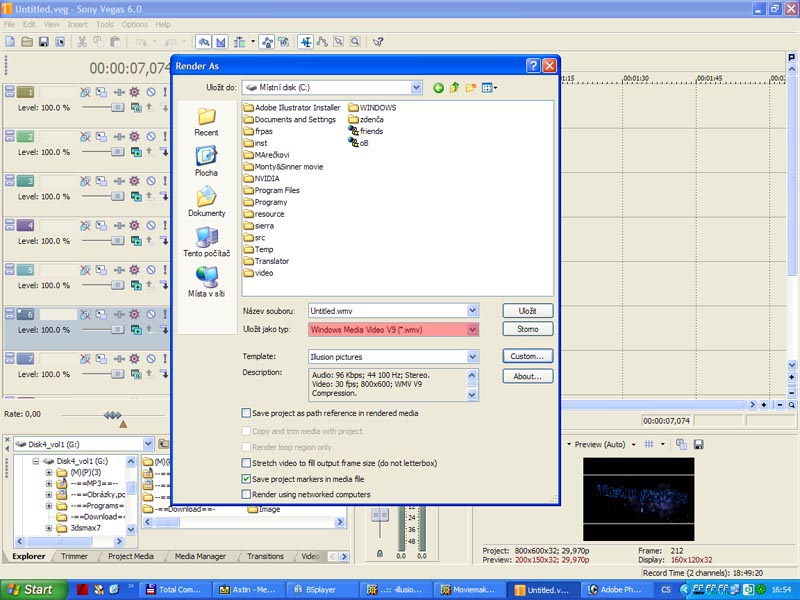Viewport: 800px width, 600px height.
Task: Switch to the Trimmer tab
Action: pos(74,556)
